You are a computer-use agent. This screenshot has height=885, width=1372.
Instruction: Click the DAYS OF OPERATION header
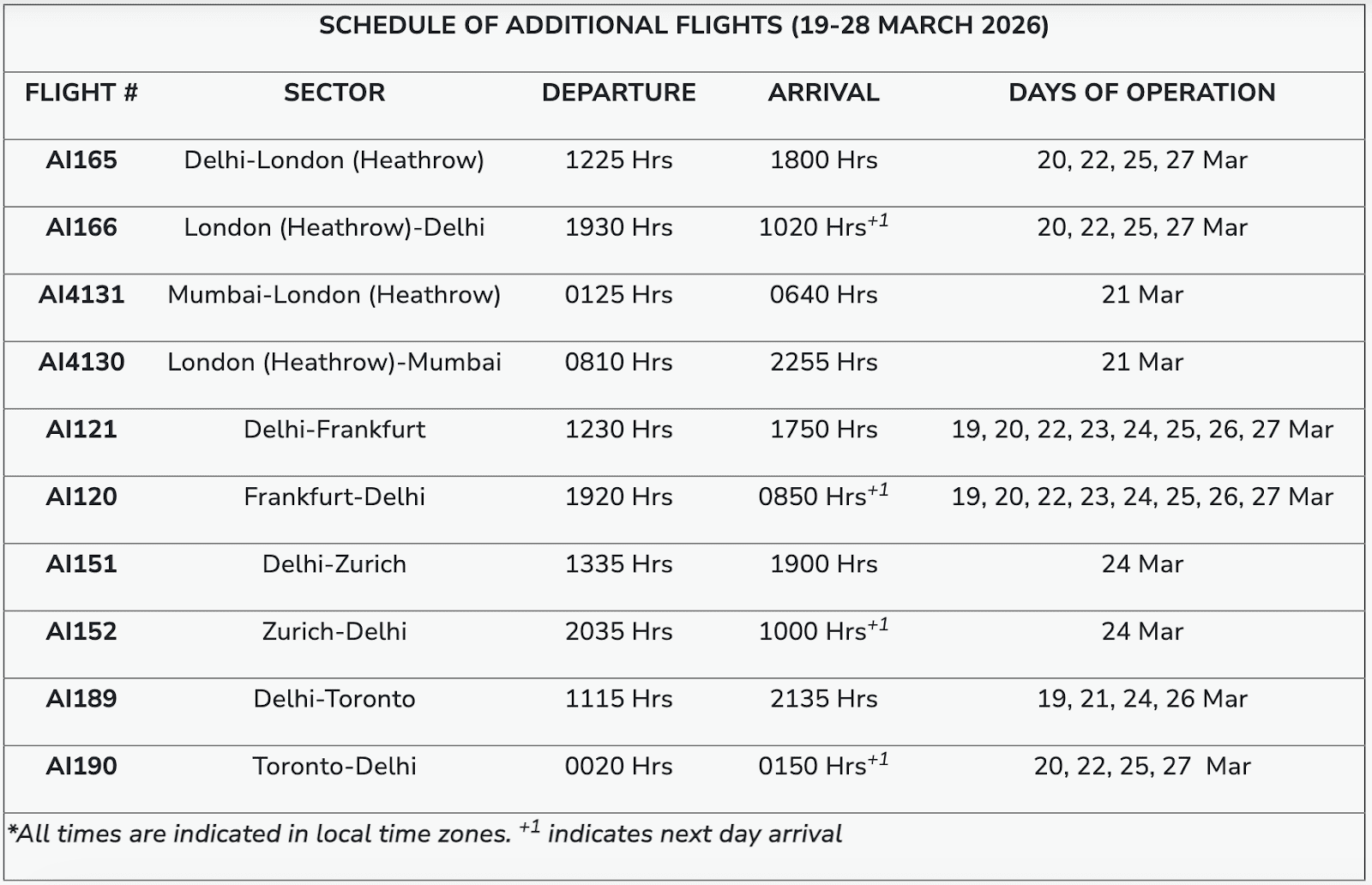pos(1141,93)
